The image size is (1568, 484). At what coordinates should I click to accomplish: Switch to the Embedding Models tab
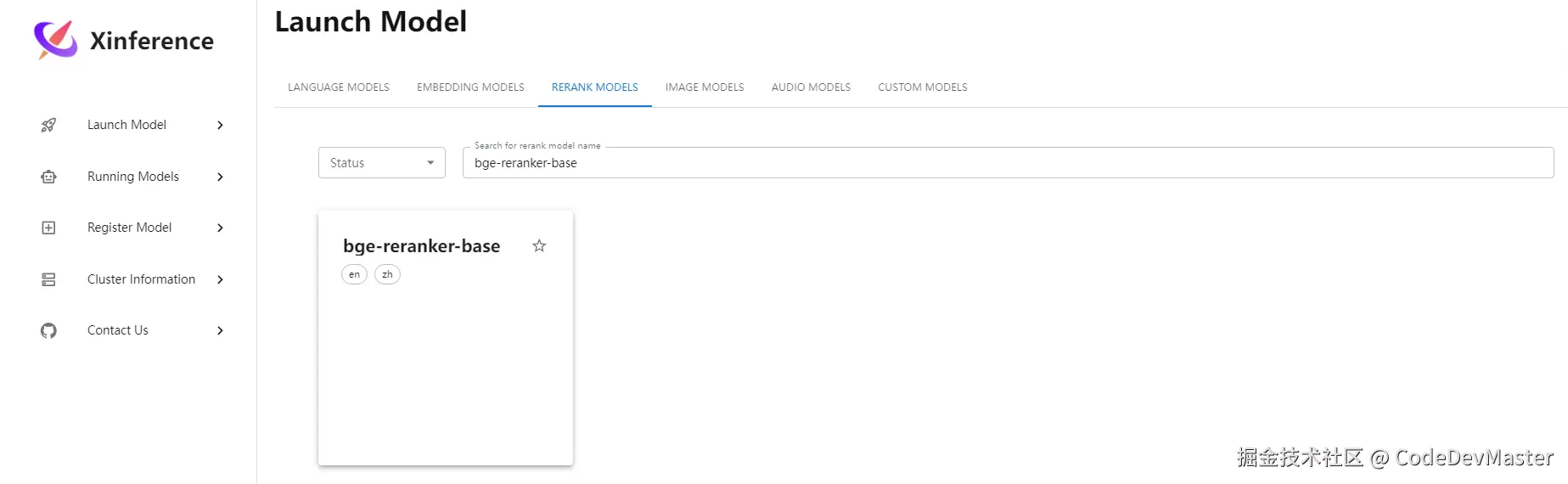(x=470, y=87)
